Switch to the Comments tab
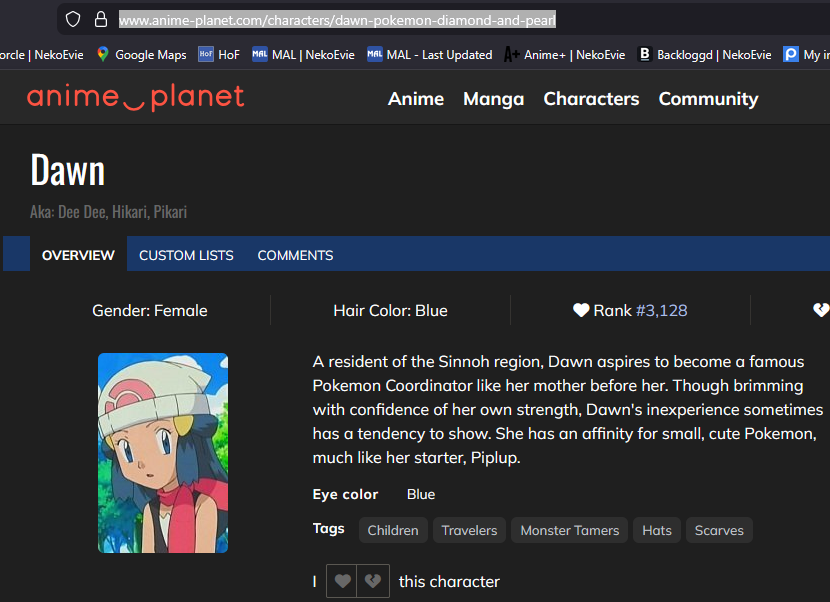Screen dimensions: 830x602 (295, 255)
